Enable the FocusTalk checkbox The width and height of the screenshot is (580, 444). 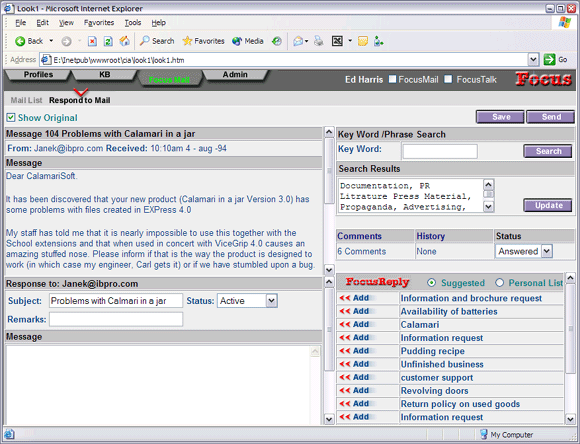448,79
